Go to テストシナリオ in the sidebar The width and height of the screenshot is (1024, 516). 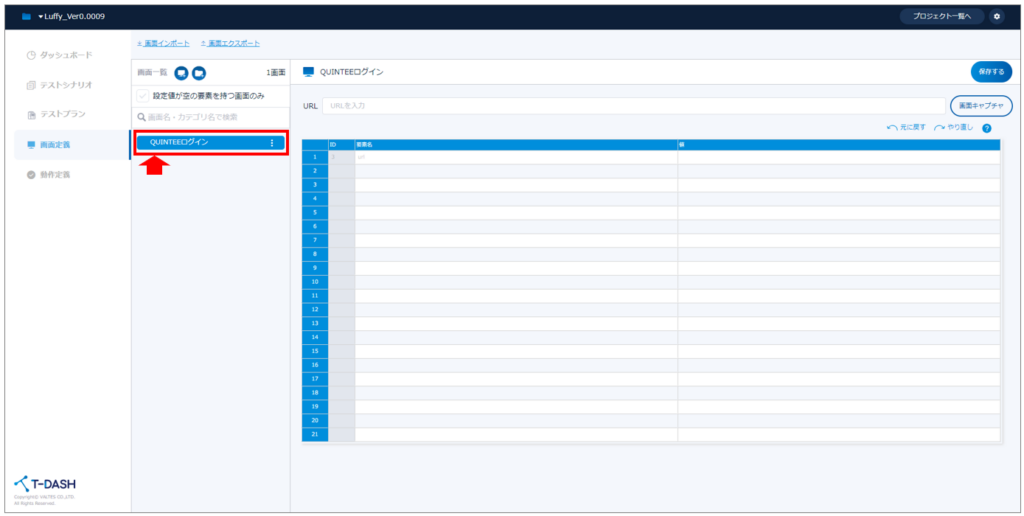(x=65, y=85)
